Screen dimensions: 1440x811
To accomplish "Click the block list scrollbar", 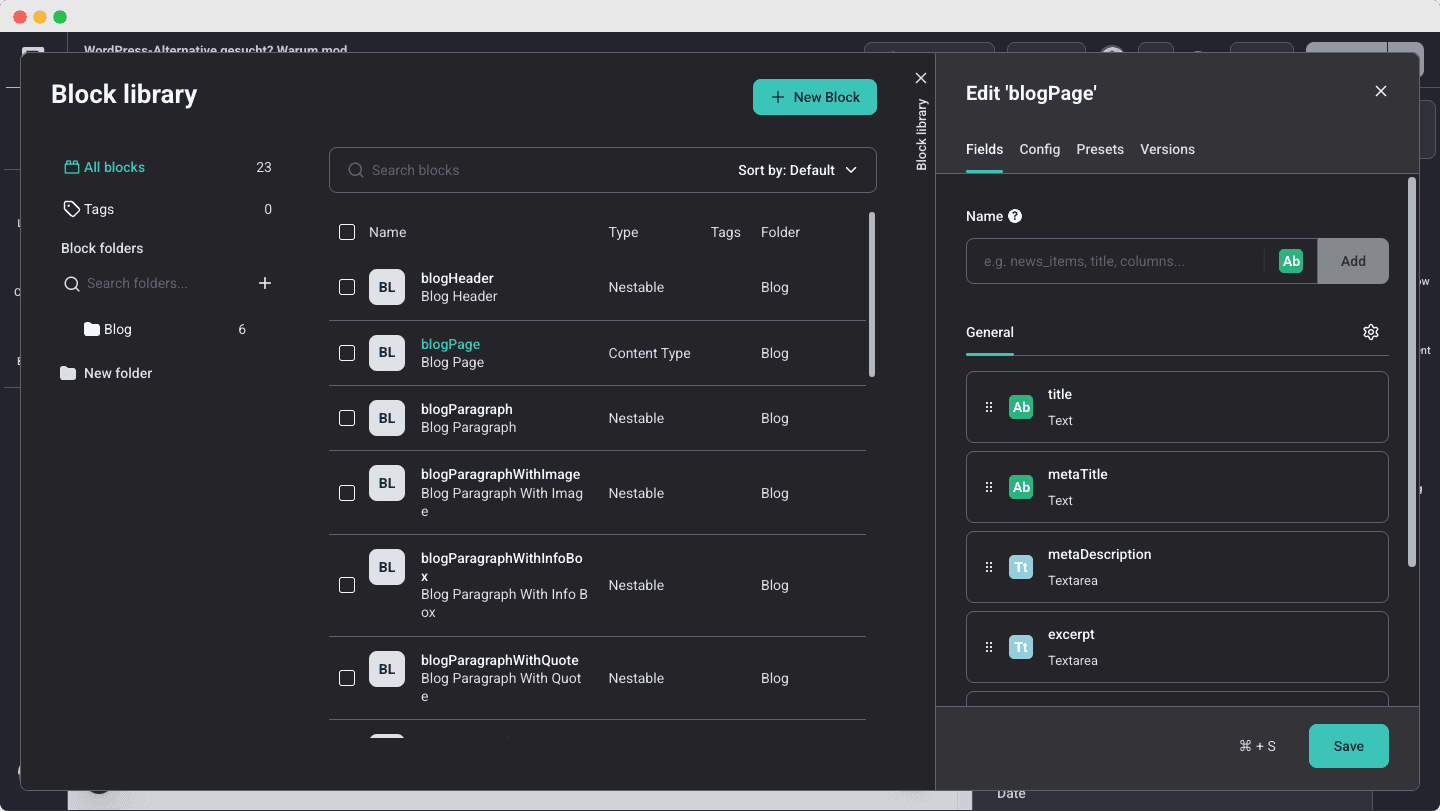I will click(872, 294).
